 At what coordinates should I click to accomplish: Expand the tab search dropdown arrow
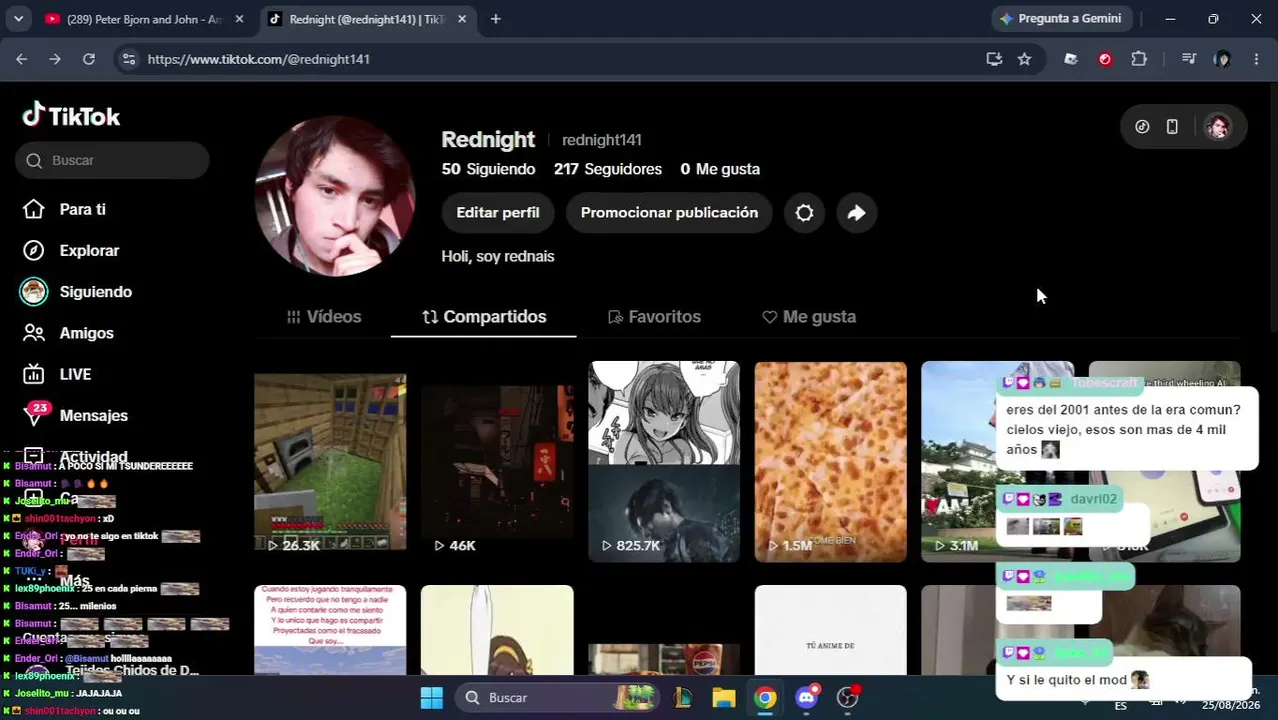click(x=18, y=19)
